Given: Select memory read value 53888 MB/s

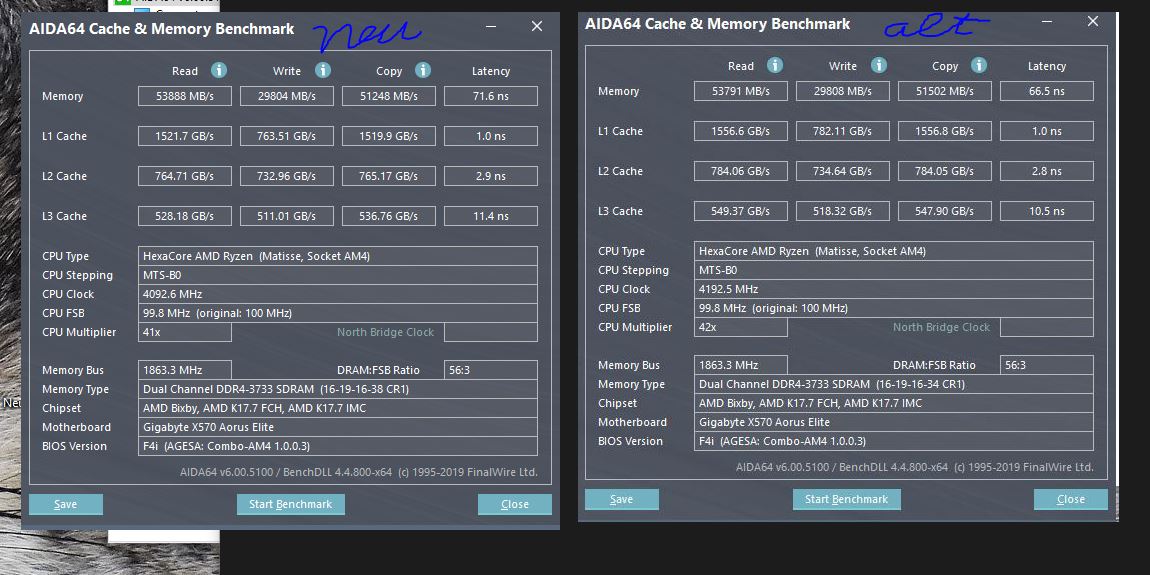Looking at the screenshot, I should (x=185, y=96).
